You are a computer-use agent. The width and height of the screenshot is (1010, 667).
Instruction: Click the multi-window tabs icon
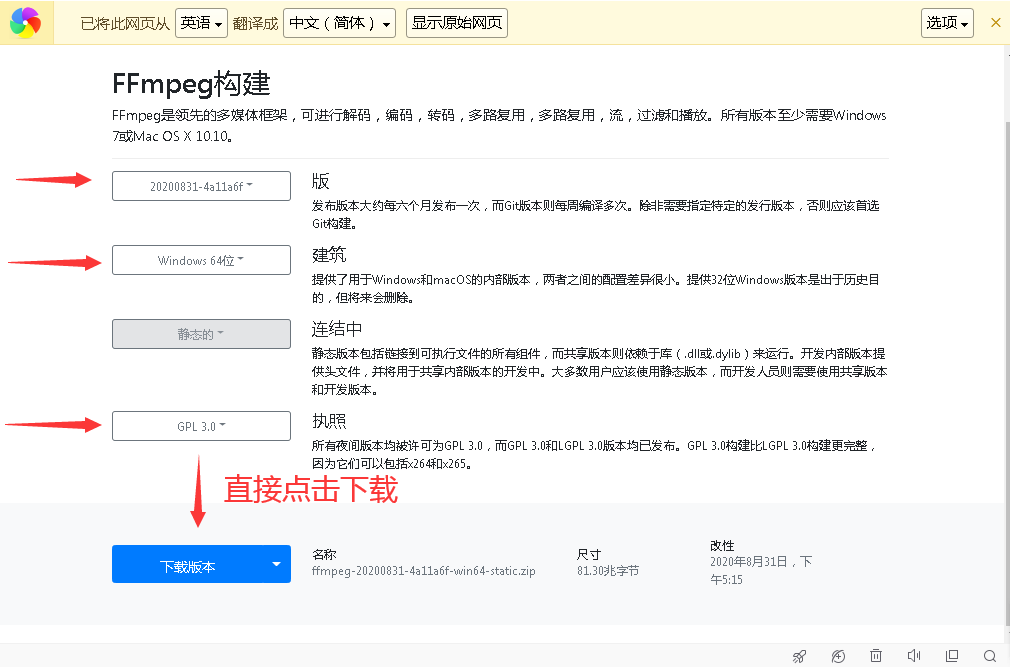(x=952, y=655)
